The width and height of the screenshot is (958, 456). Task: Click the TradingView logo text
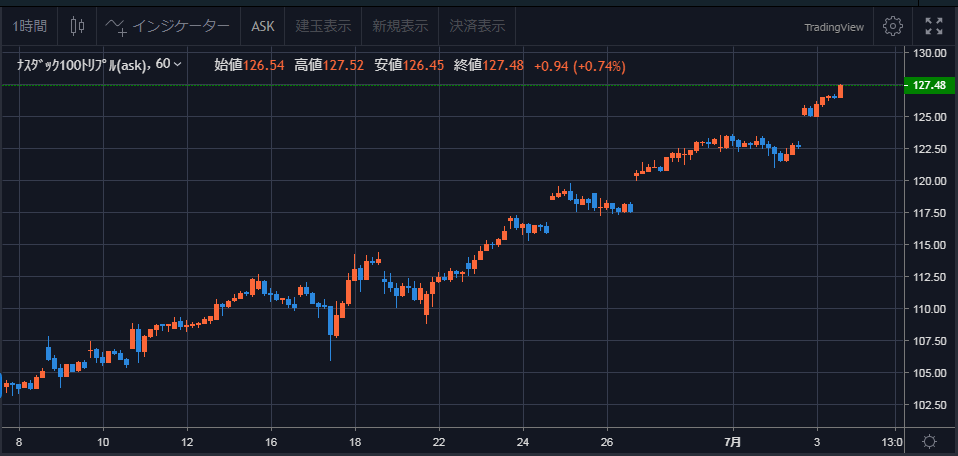pyautogui.click(x=834, y=27)
